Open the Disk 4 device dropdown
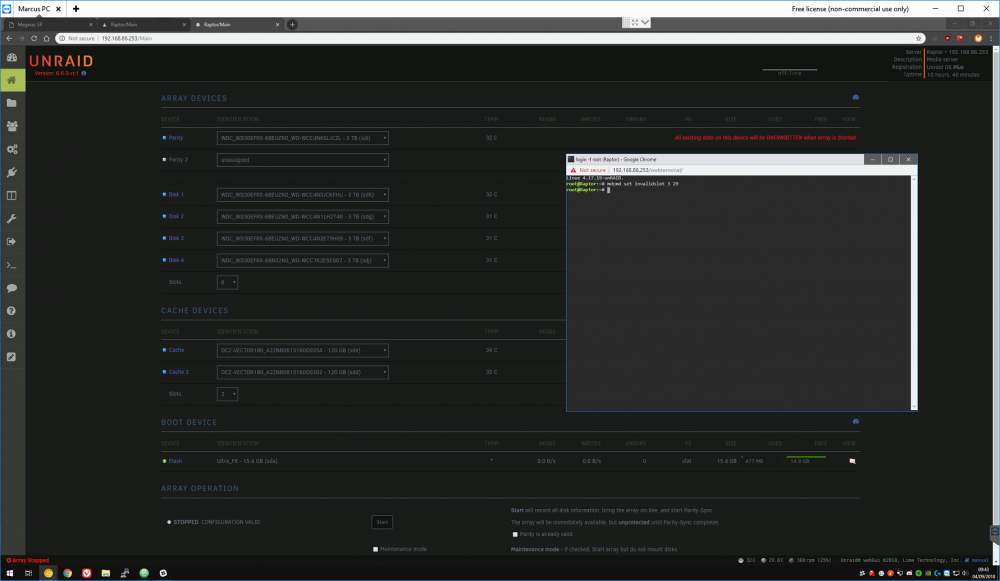 pyautogui.click(x=302, y=260)
